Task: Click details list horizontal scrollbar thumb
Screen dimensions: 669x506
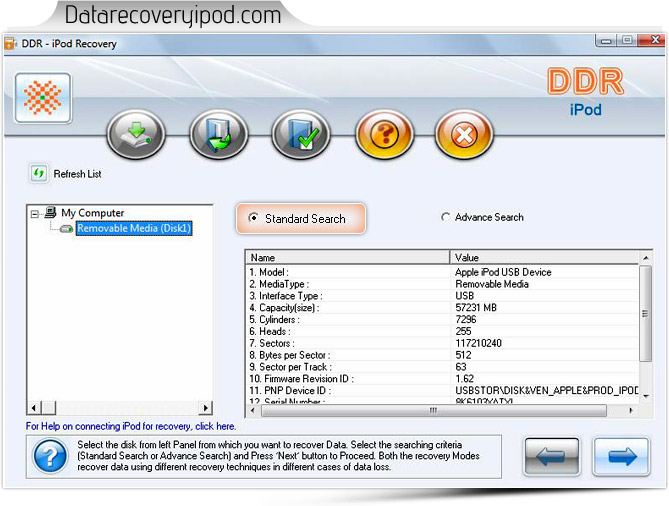Action: click(433, 410)
